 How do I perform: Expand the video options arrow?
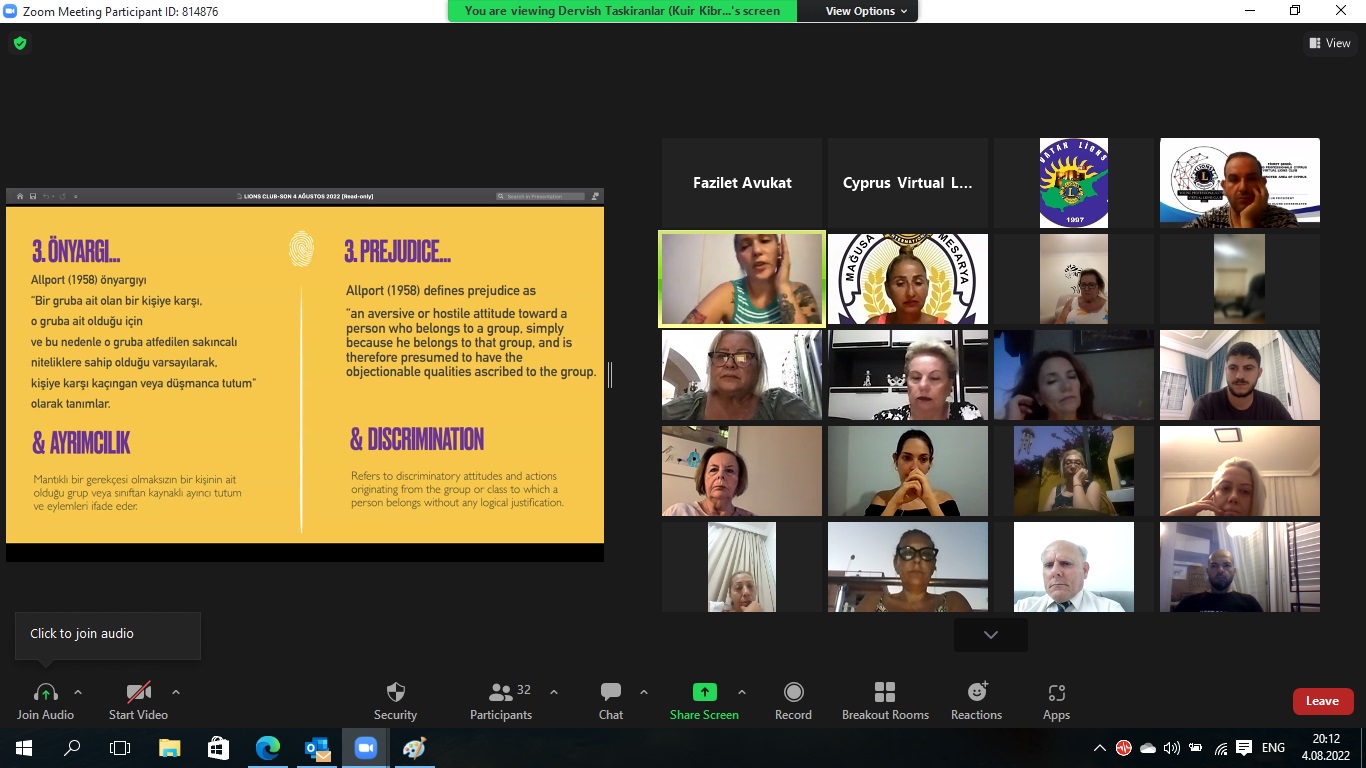click(176, 692)
